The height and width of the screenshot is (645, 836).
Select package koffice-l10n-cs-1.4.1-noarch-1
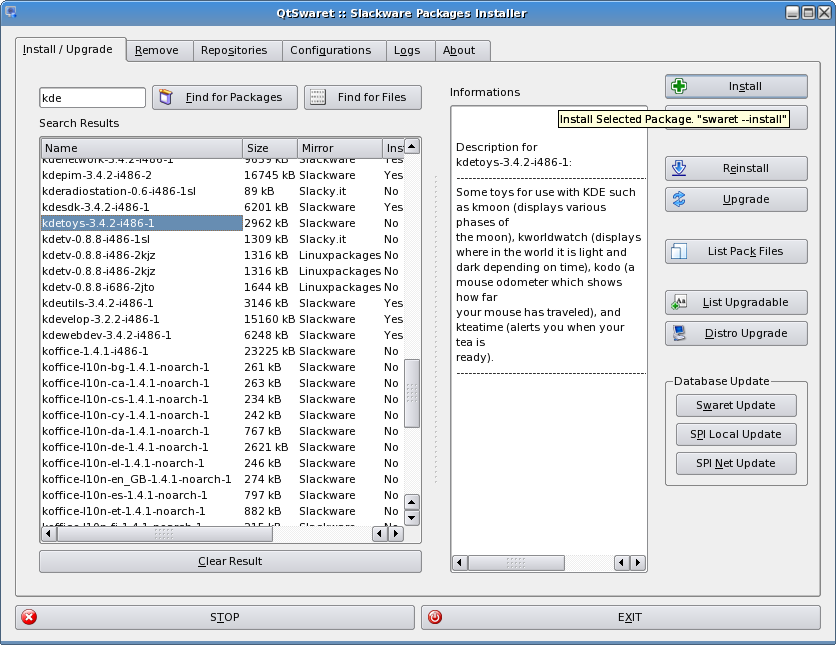[125, 399]
